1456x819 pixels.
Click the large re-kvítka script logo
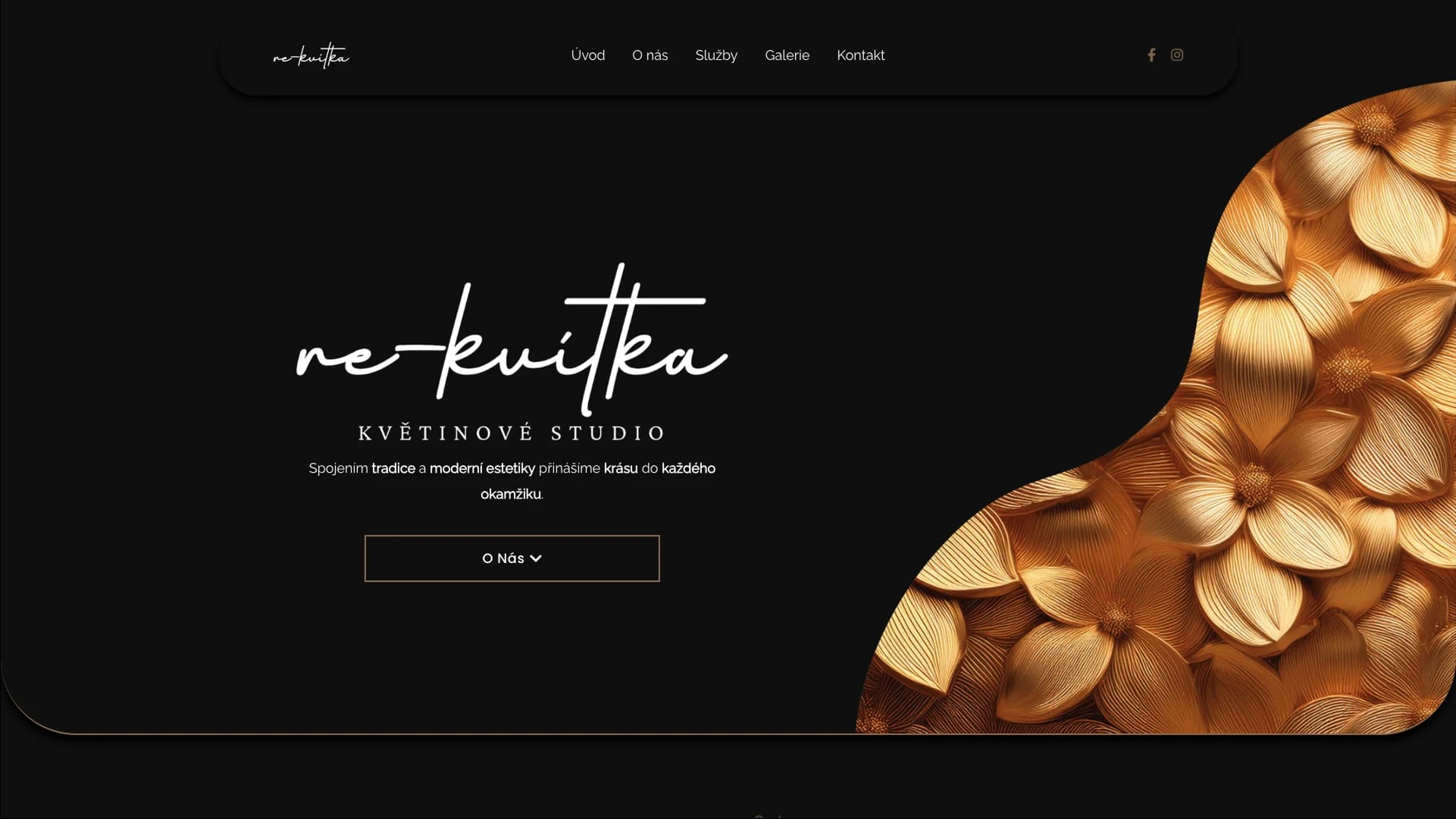click(x=512, y=339)
